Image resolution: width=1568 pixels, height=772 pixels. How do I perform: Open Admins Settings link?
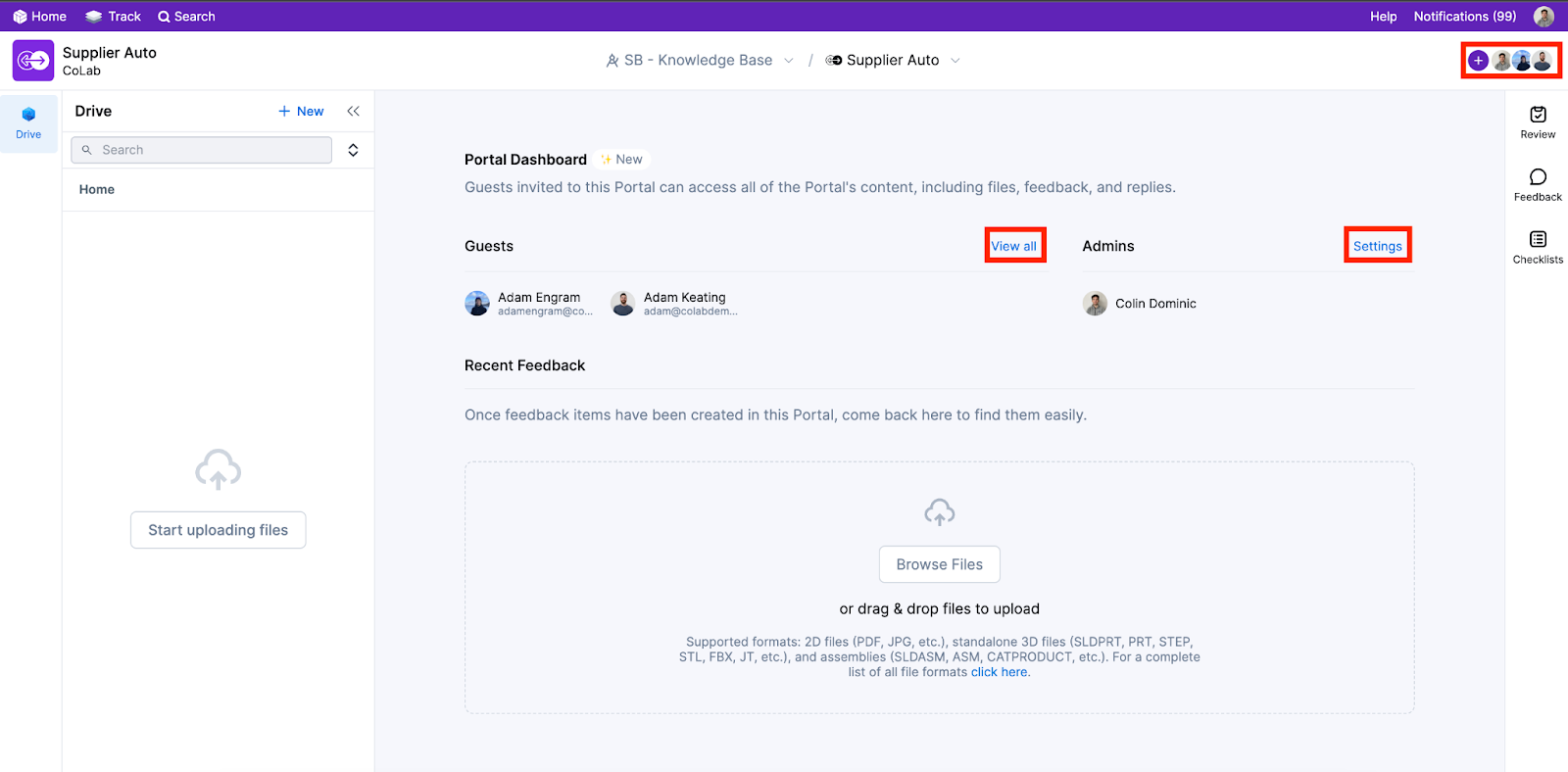[1377, 246]
